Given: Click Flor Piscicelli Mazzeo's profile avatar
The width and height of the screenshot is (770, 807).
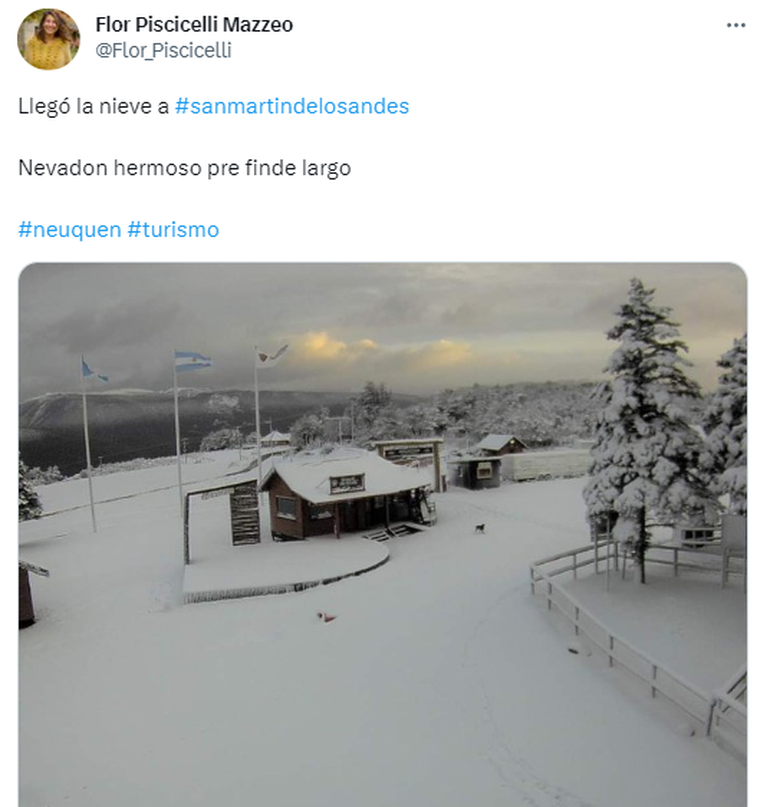Looking at the screenshot, I should tap(48, 39).
